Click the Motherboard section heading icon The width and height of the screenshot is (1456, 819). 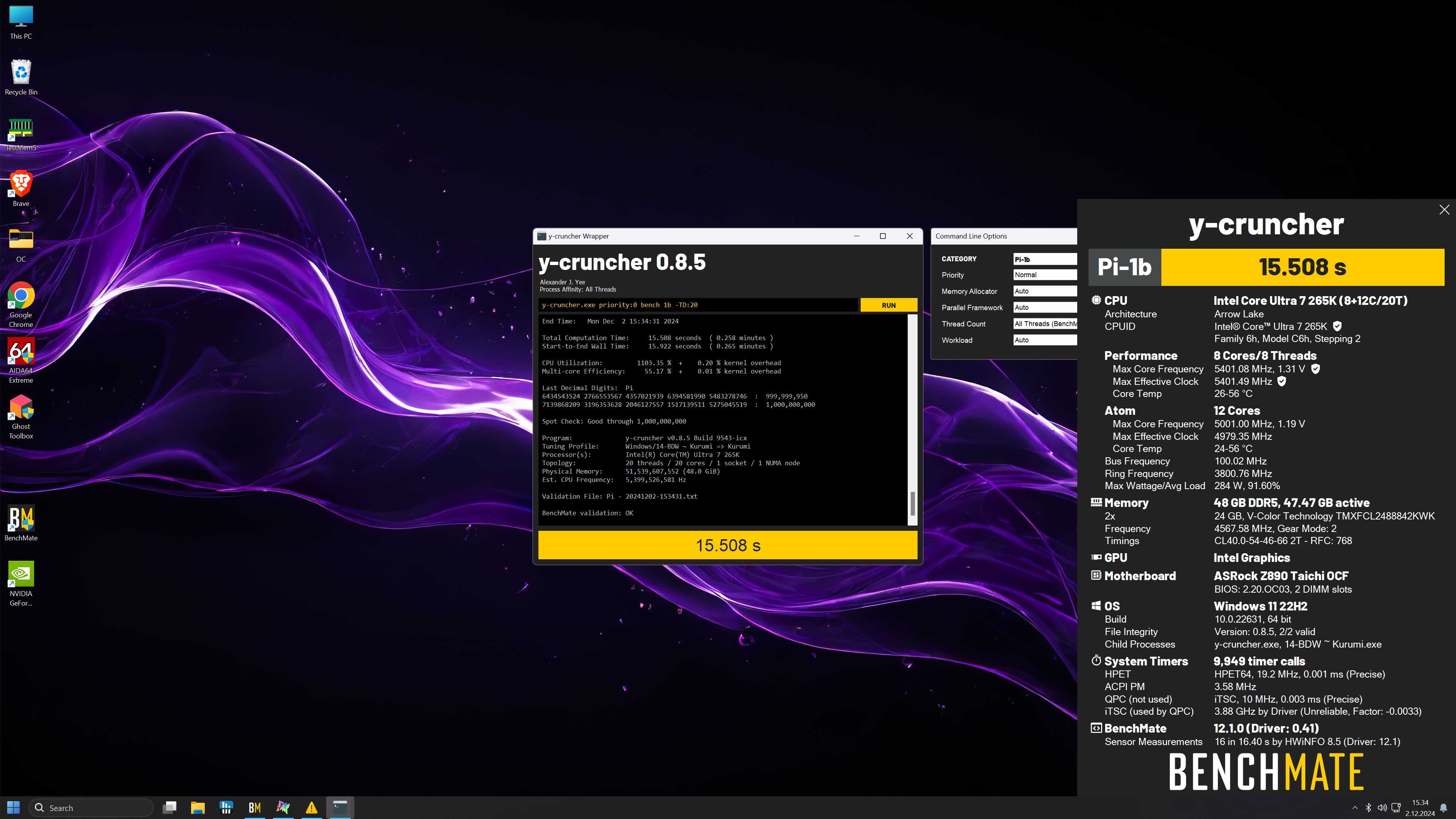(x=1096, y=576)
